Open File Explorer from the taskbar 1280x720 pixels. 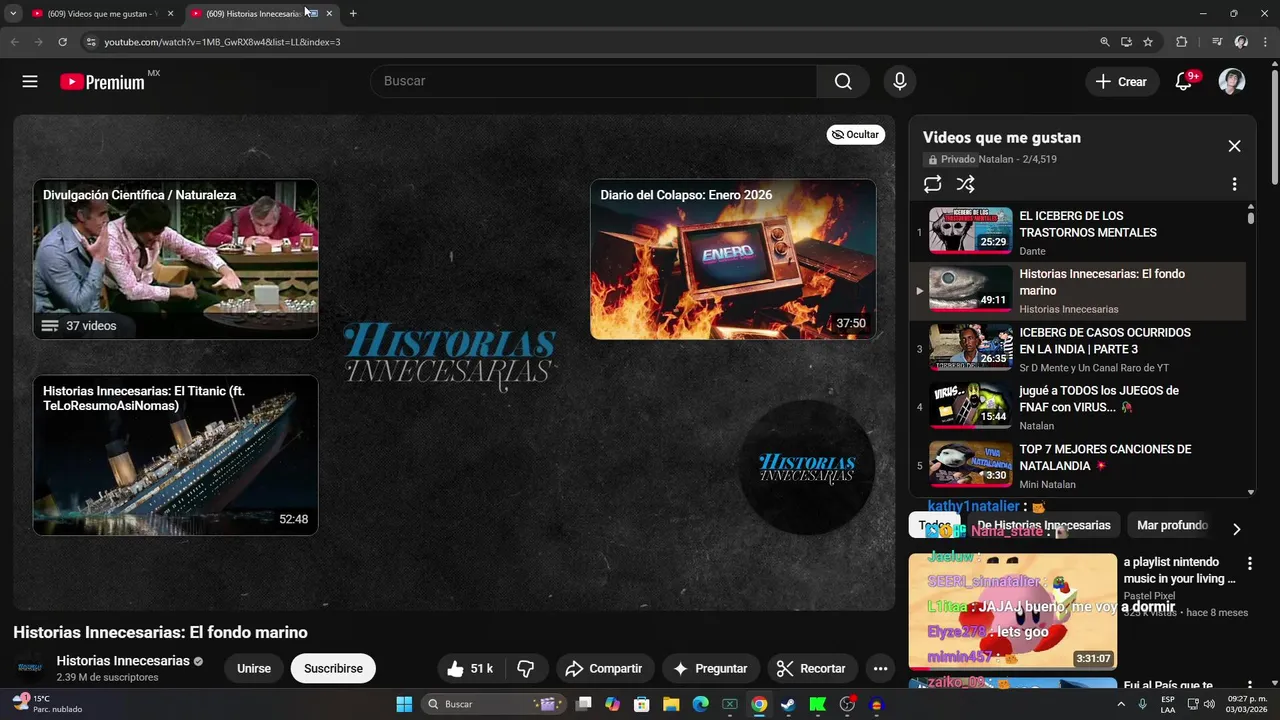(671, 704)
